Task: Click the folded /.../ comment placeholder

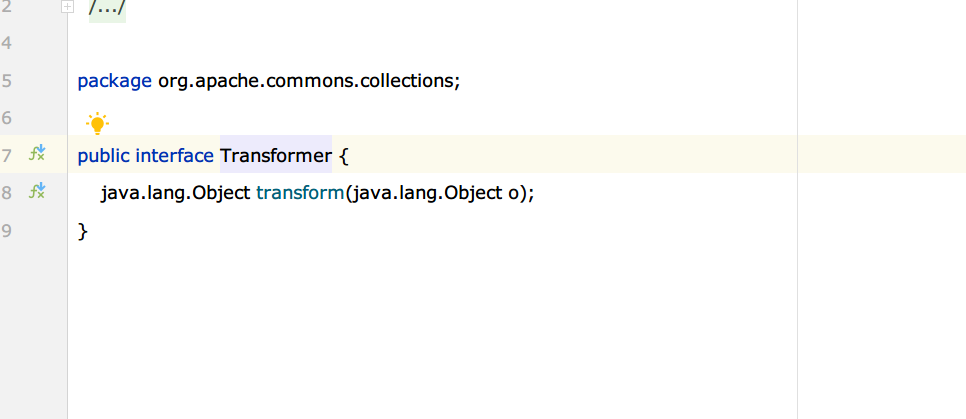Action: pyautogui.click(x=107, y=8)
